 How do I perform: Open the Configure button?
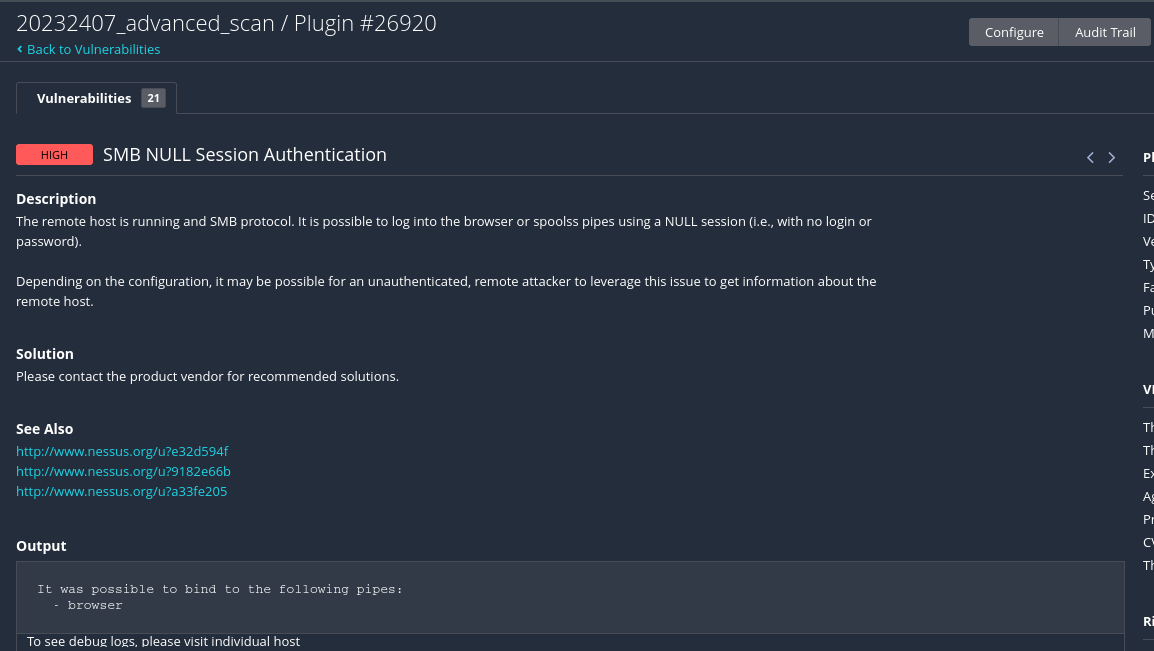click(x=1013, y=32)
